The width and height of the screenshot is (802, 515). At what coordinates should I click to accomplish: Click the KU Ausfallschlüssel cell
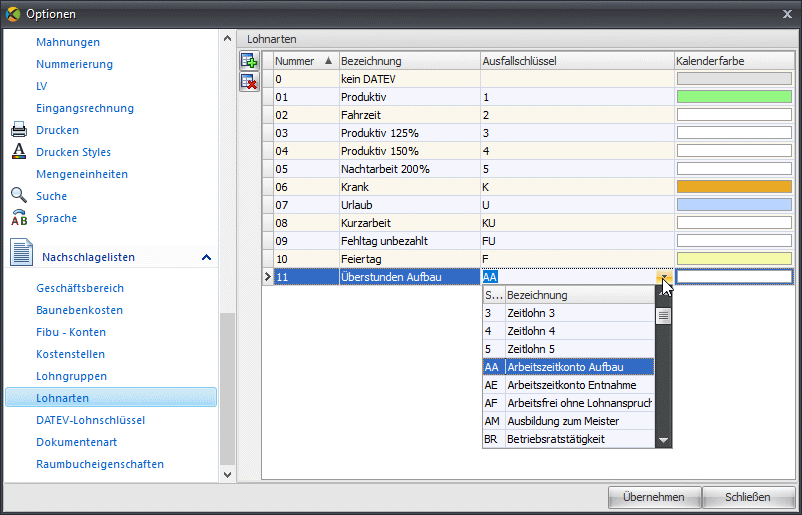coord(577,223)
